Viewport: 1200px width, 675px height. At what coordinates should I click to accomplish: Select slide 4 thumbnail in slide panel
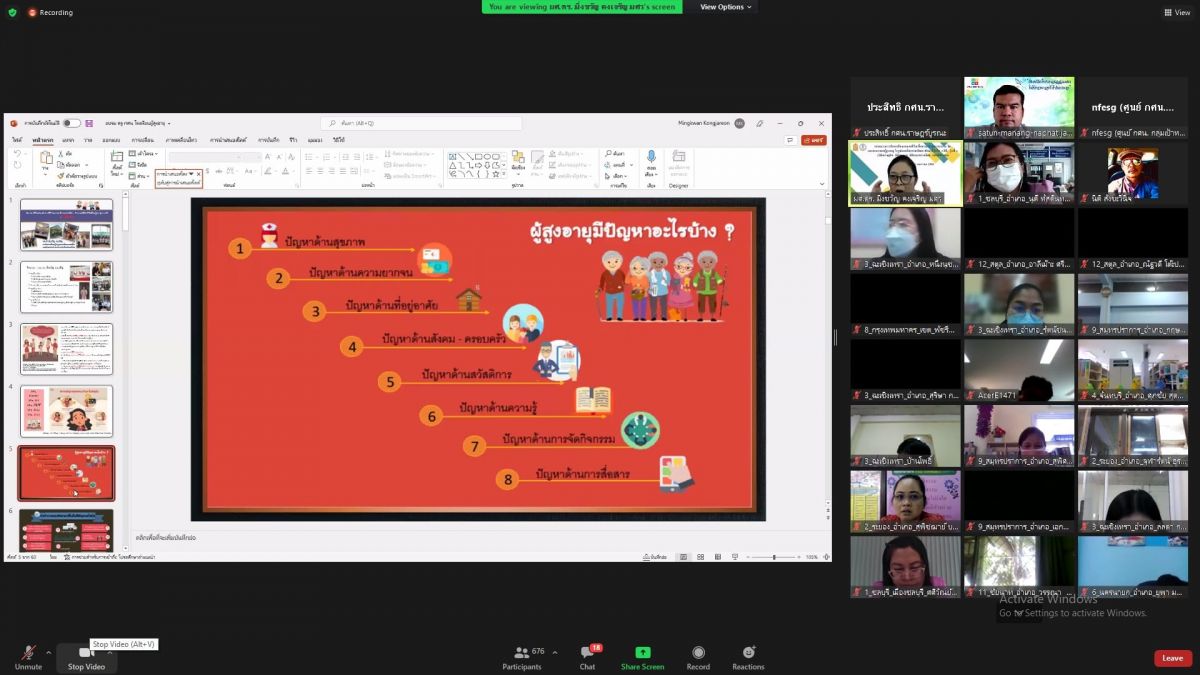tap(67, 411)
